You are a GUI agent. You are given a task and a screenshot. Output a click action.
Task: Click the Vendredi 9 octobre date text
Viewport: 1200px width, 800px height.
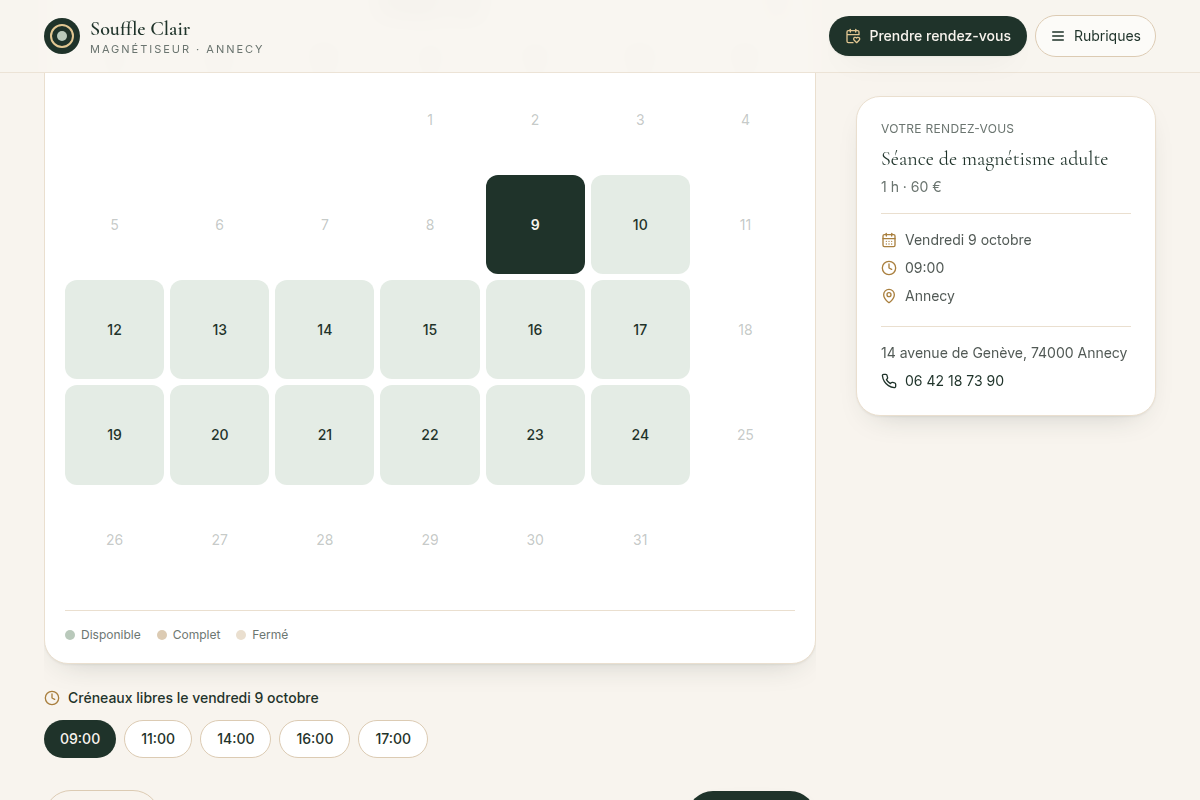[x=968, y=240]
